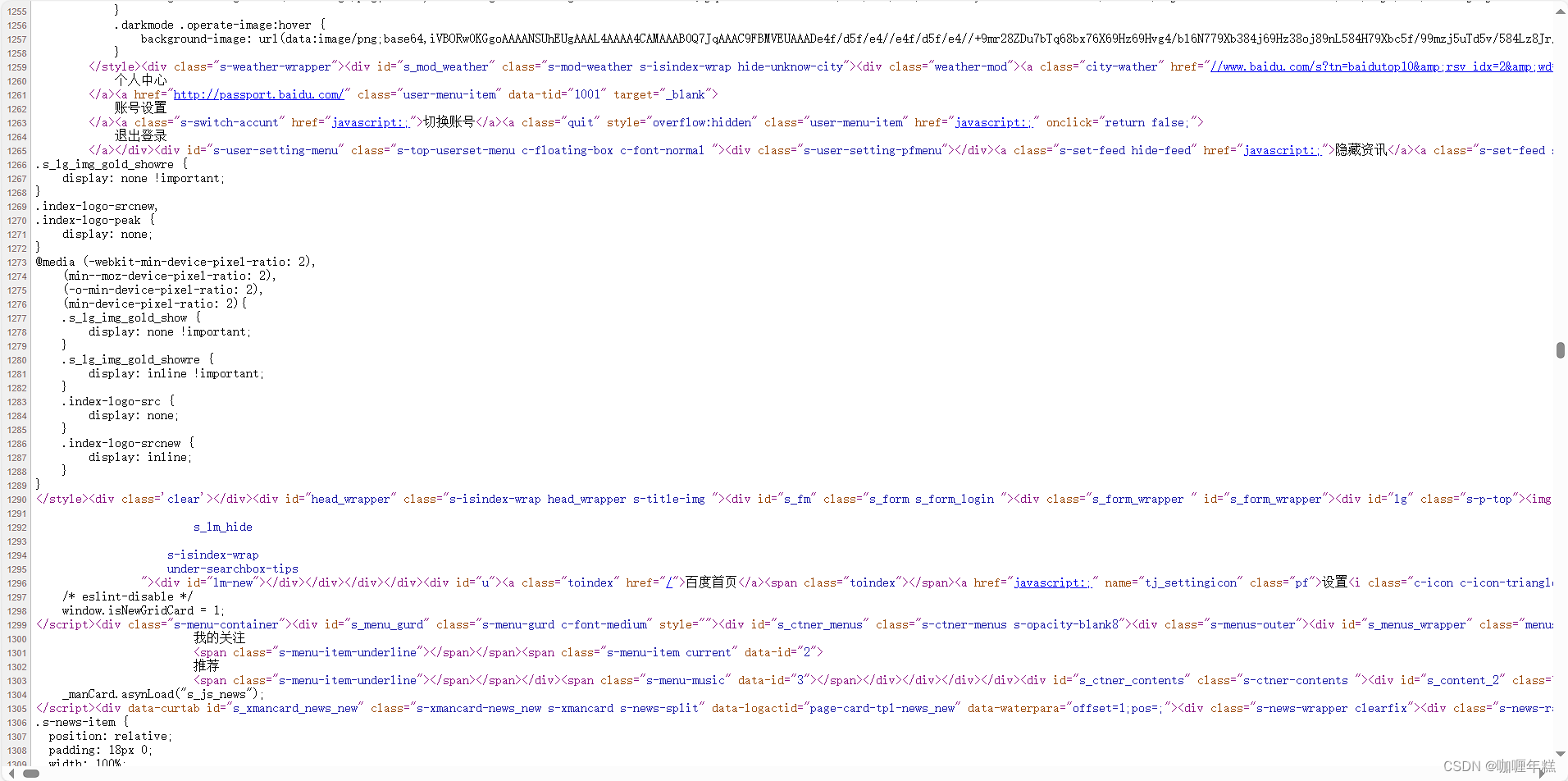Viewport: 1568px width, 781px height.
Task: Click the "(-o-min-device-pixel-ratio: 2)," line
Action: 163,290
